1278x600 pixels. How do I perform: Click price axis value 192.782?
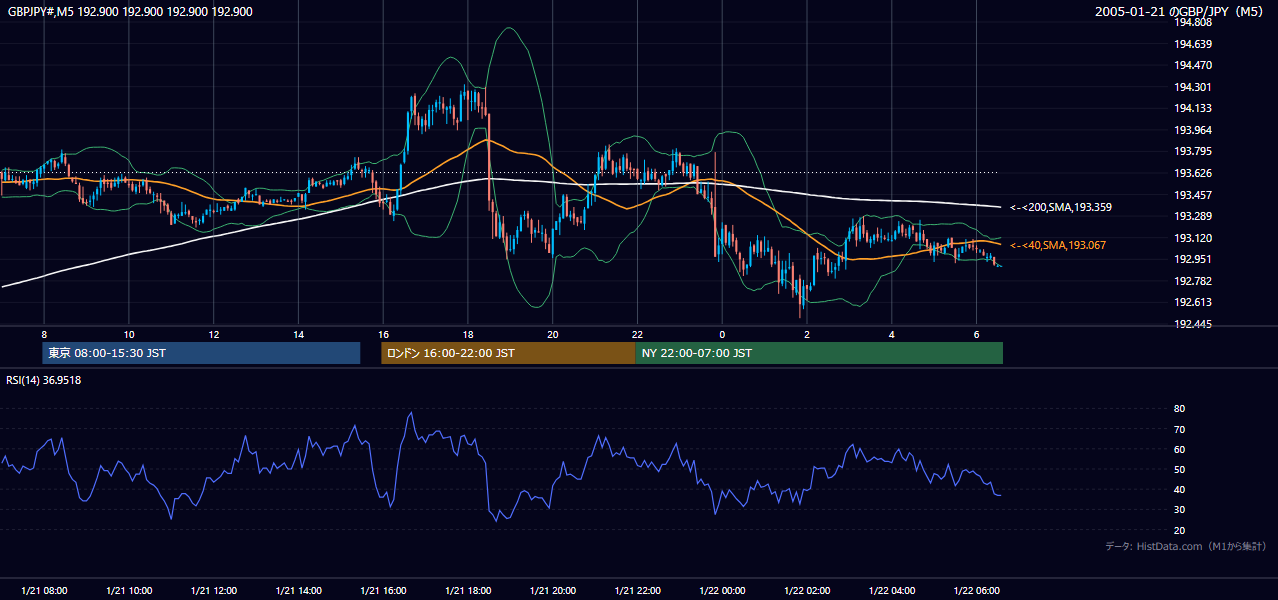tap(1192, 281)
